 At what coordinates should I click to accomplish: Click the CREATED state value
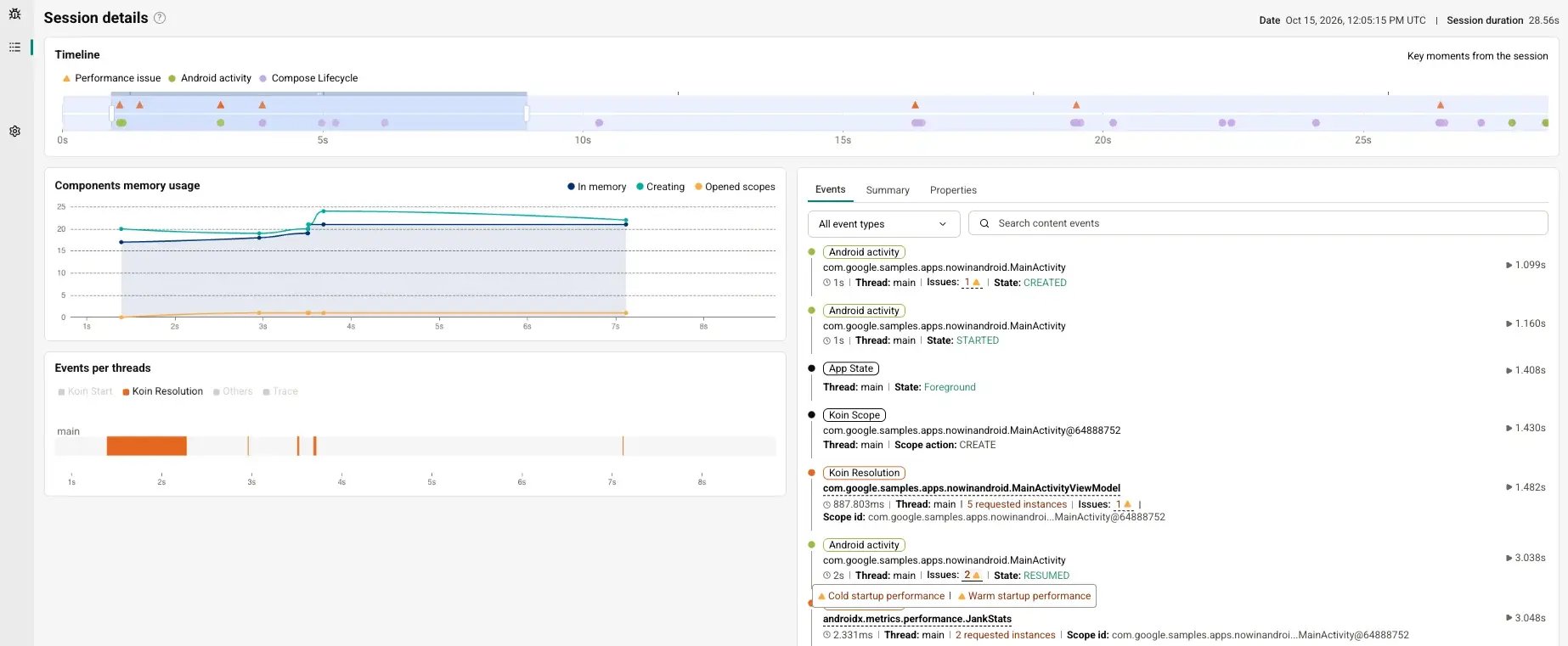(1045, 283)
